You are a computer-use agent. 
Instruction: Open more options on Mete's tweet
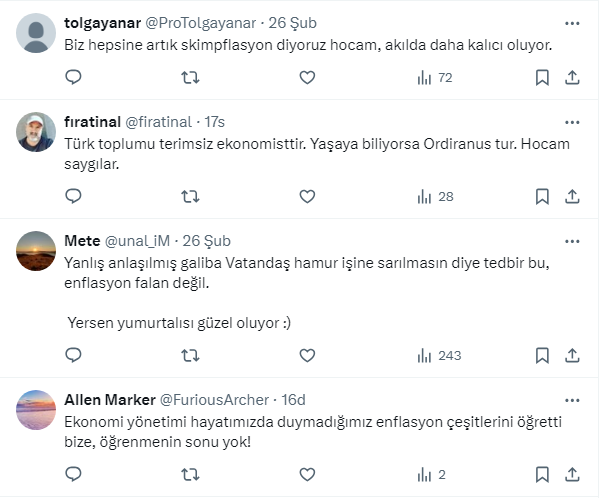[571, 241]
